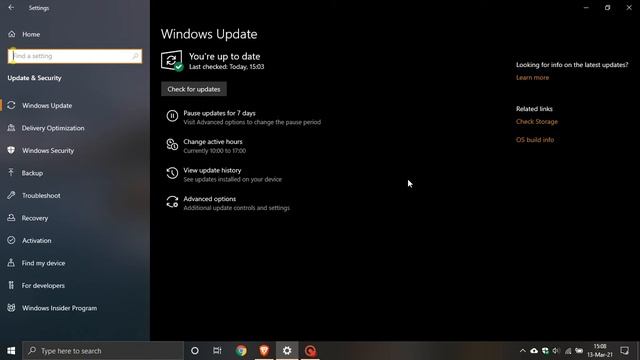This screenshot has height=360, width=640.
Task: Expand the system tray hidden icons chevron
Action: coord(522,351)
